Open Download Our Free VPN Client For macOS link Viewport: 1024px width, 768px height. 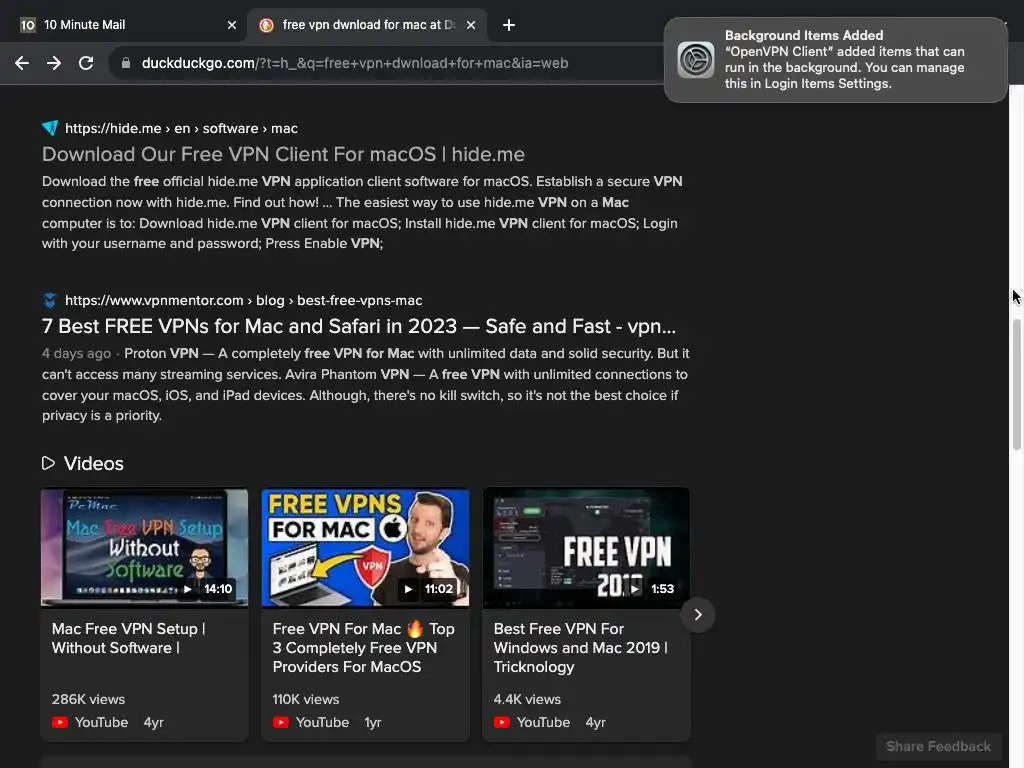[x=283, y=154]
